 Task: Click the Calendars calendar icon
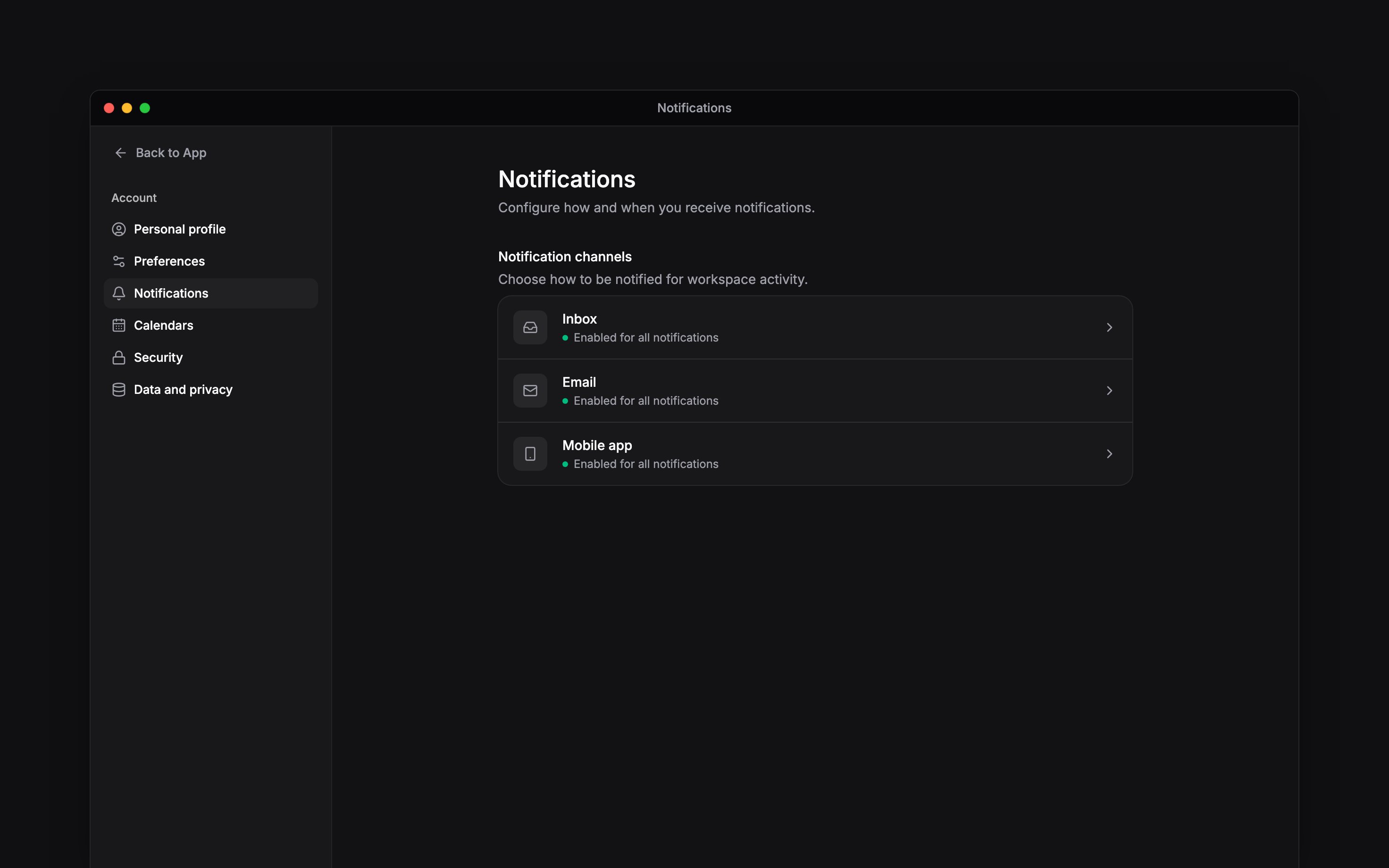(119, 325)
